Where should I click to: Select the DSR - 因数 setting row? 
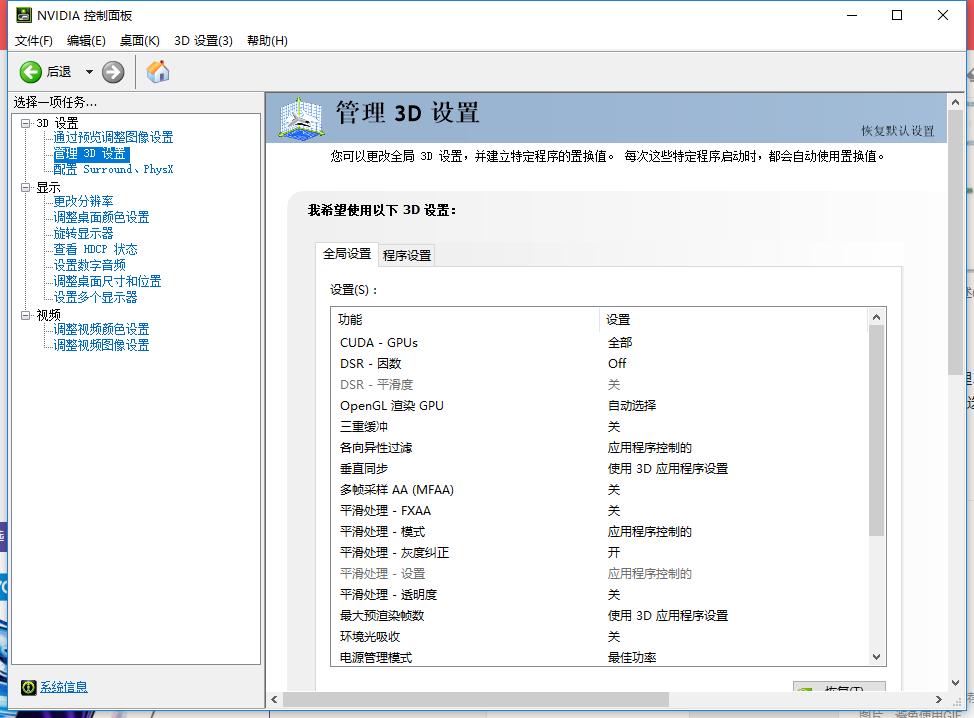(x=599, y=363)
